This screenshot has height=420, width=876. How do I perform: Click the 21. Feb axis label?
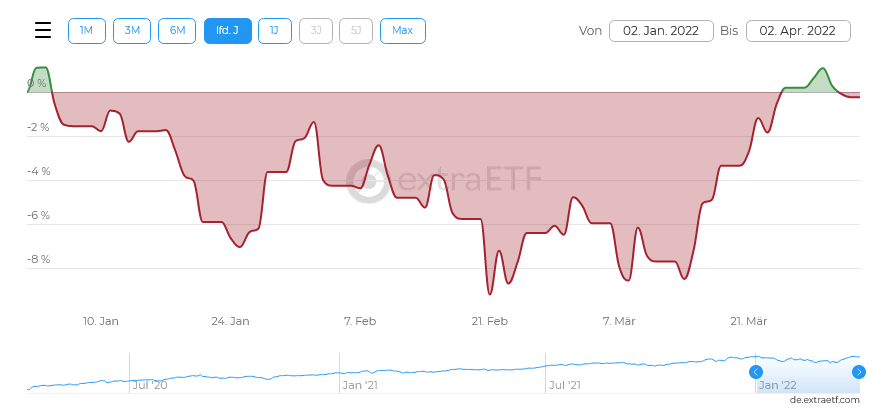490,321
